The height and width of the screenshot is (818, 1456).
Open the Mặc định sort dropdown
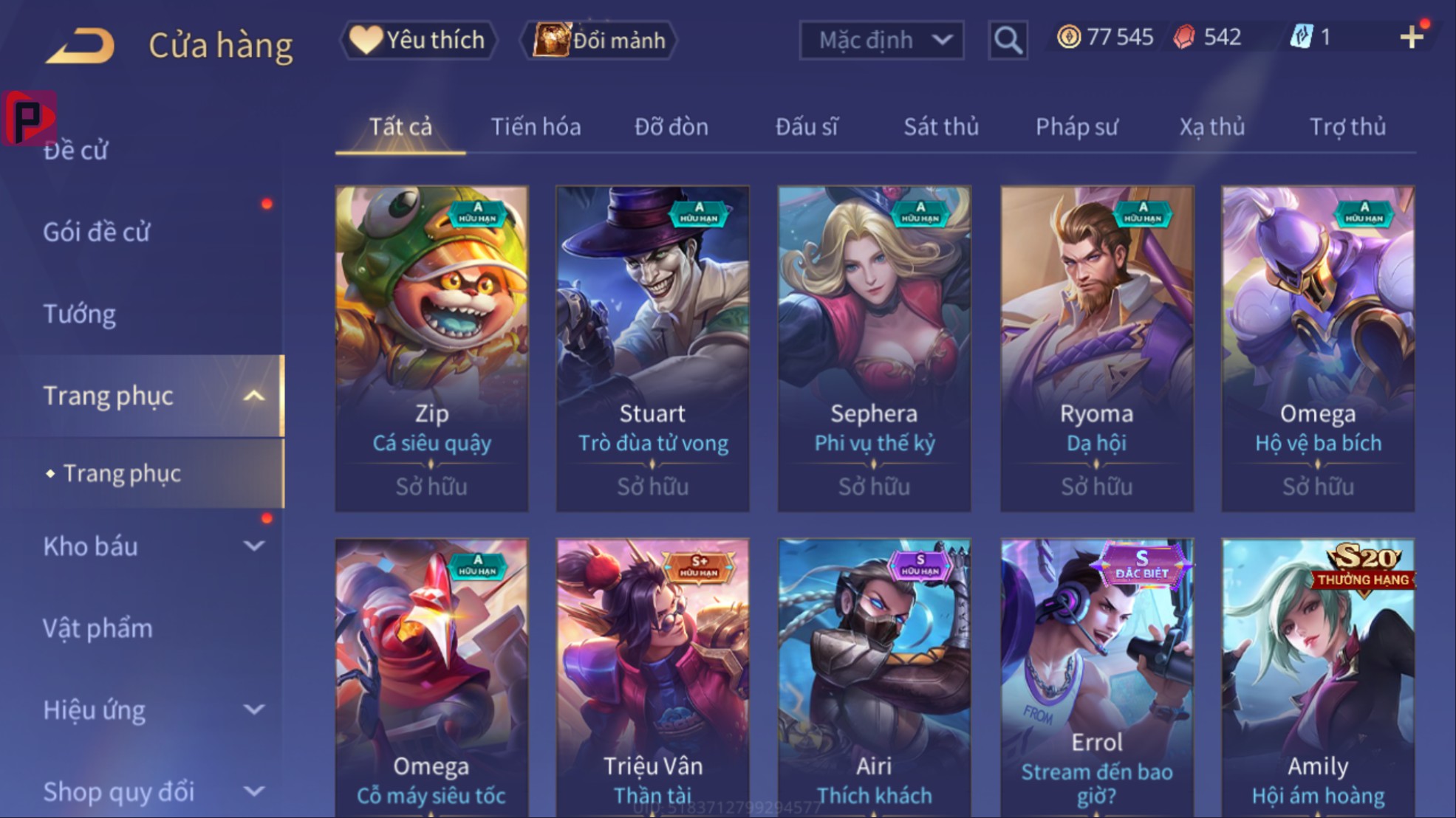(881, 40)
